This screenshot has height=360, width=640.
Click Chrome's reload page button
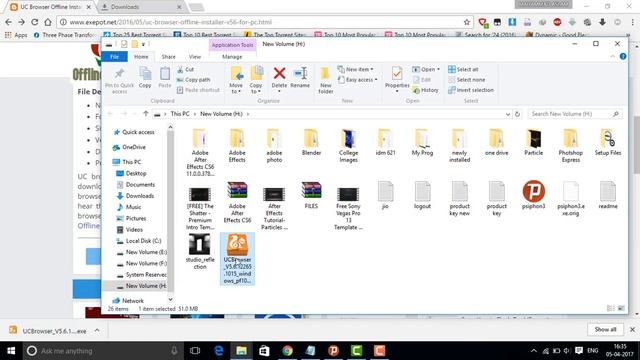(35, 22)
